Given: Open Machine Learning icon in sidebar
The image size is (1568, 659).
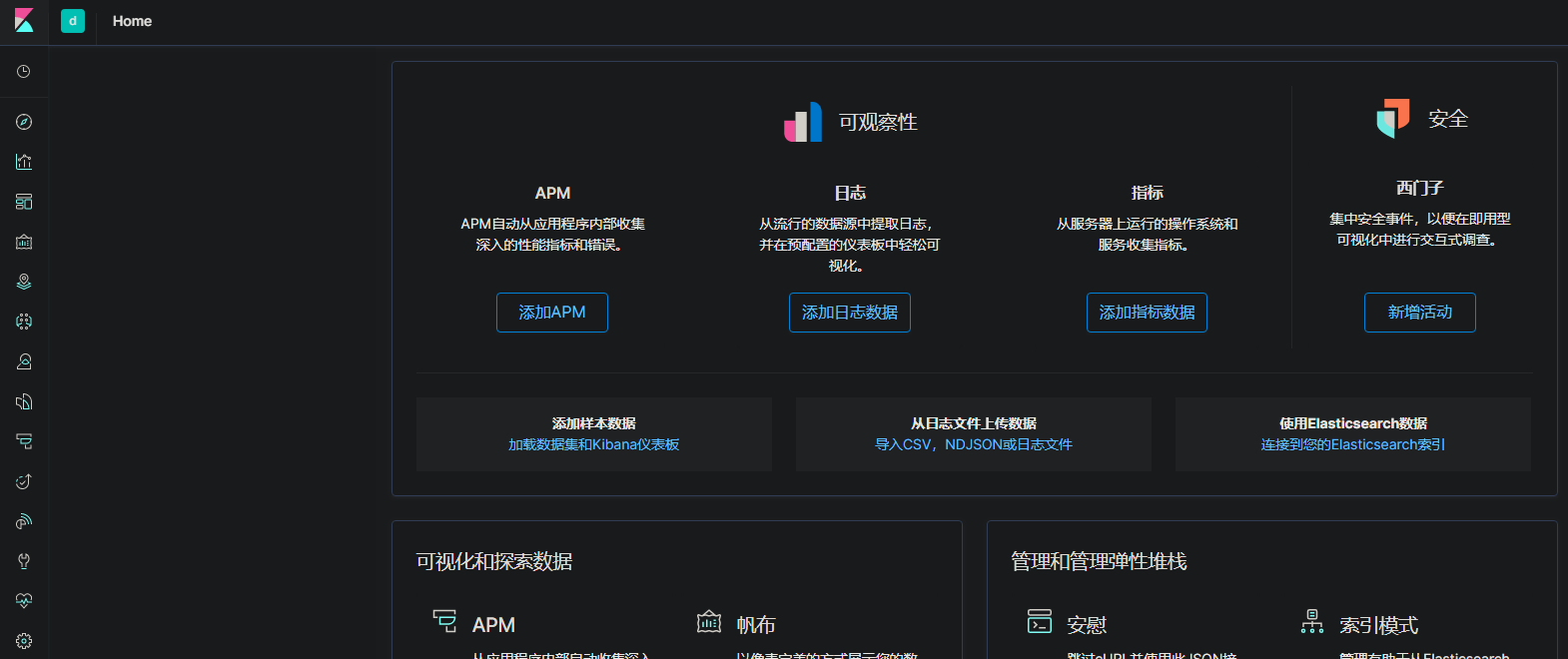Looking at the screenshot, I should (x=24, y=322).
